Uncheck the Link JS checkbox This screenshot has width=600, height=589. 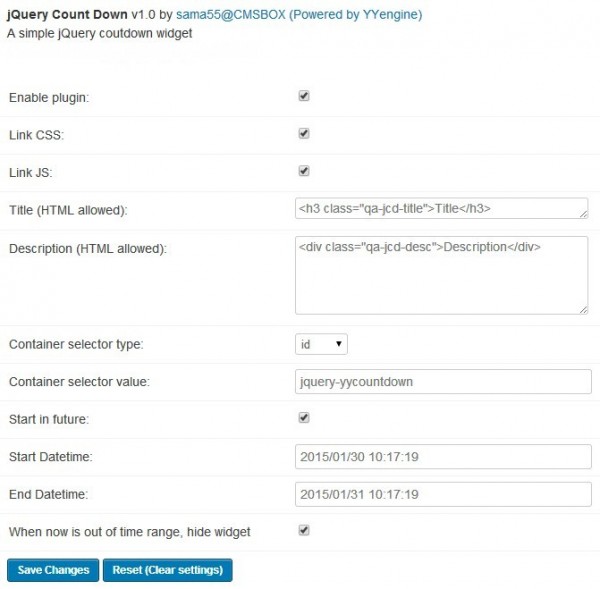coord(304,170)
